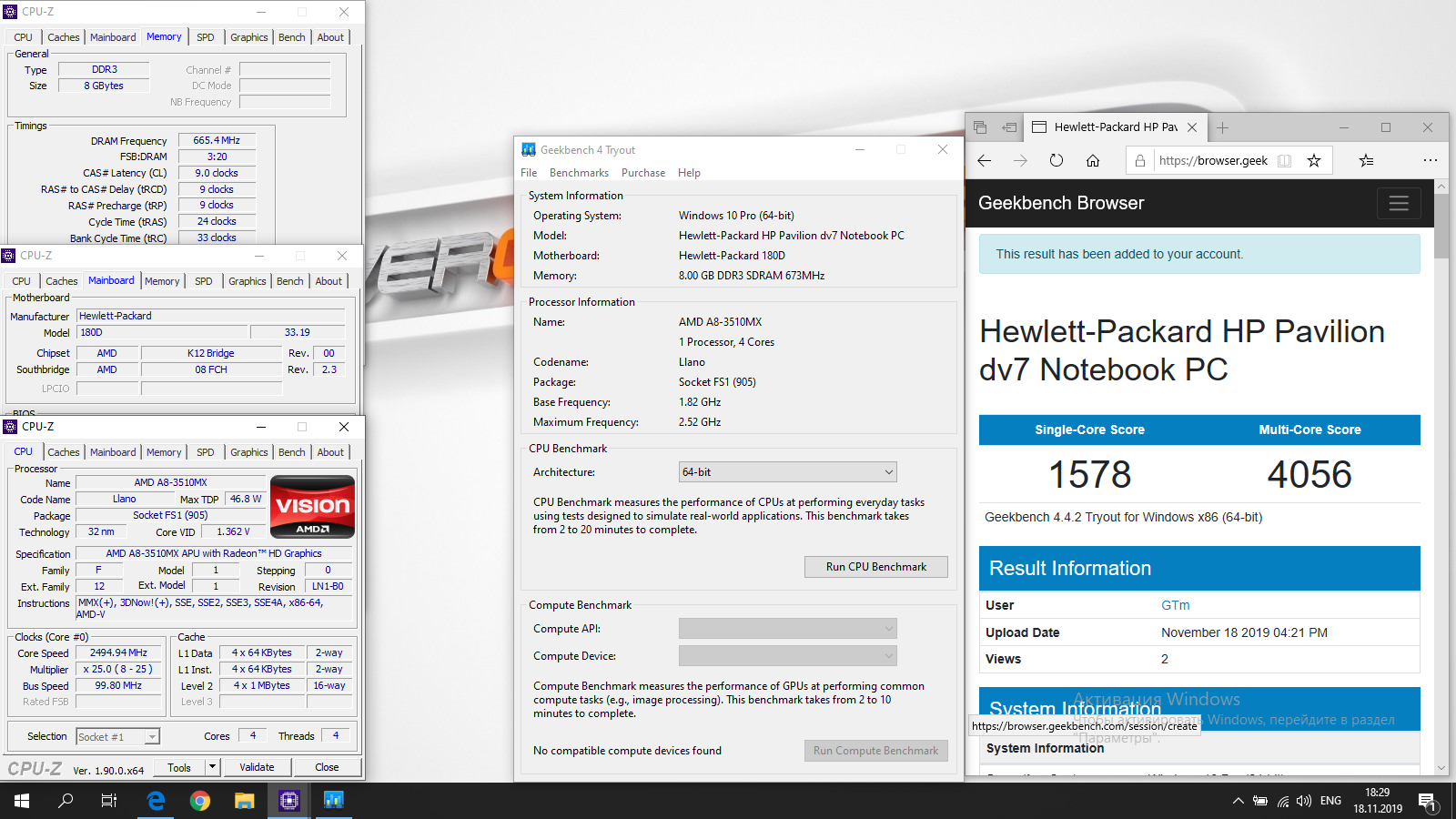The width and height of the screenshot is (1456, 819).
Task: Click Run CPU Benchmark button
Action: point(876,567)
